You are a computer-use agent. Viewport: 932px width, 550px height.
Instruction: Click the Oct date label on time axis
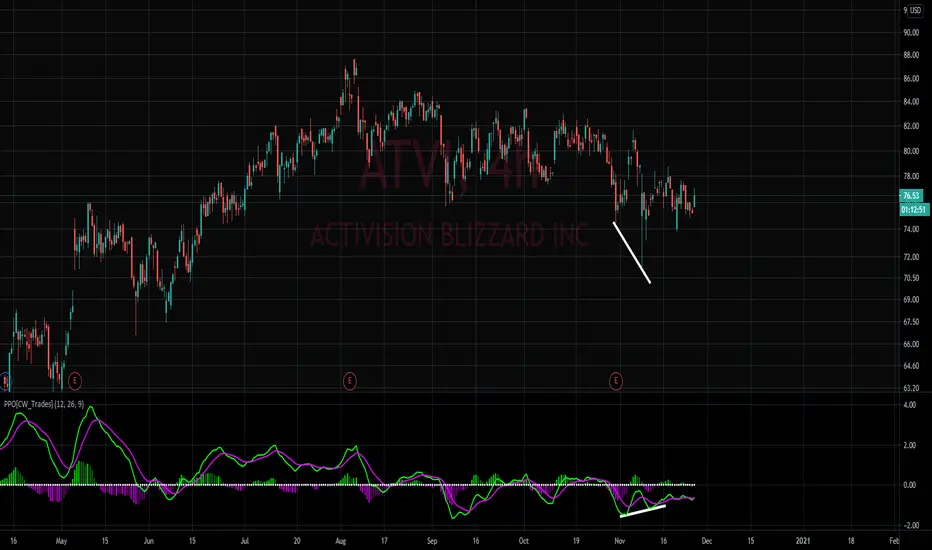524,541
